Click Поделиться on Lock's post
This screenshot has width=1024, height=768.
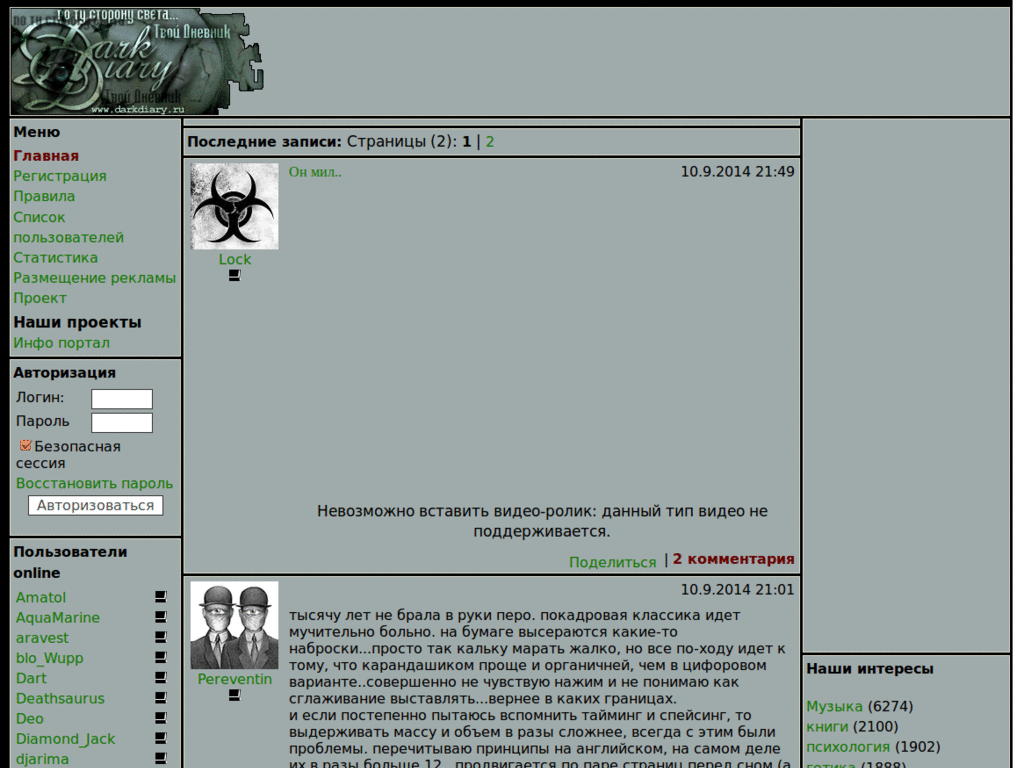pyautogui.click(x=612, y=562)
